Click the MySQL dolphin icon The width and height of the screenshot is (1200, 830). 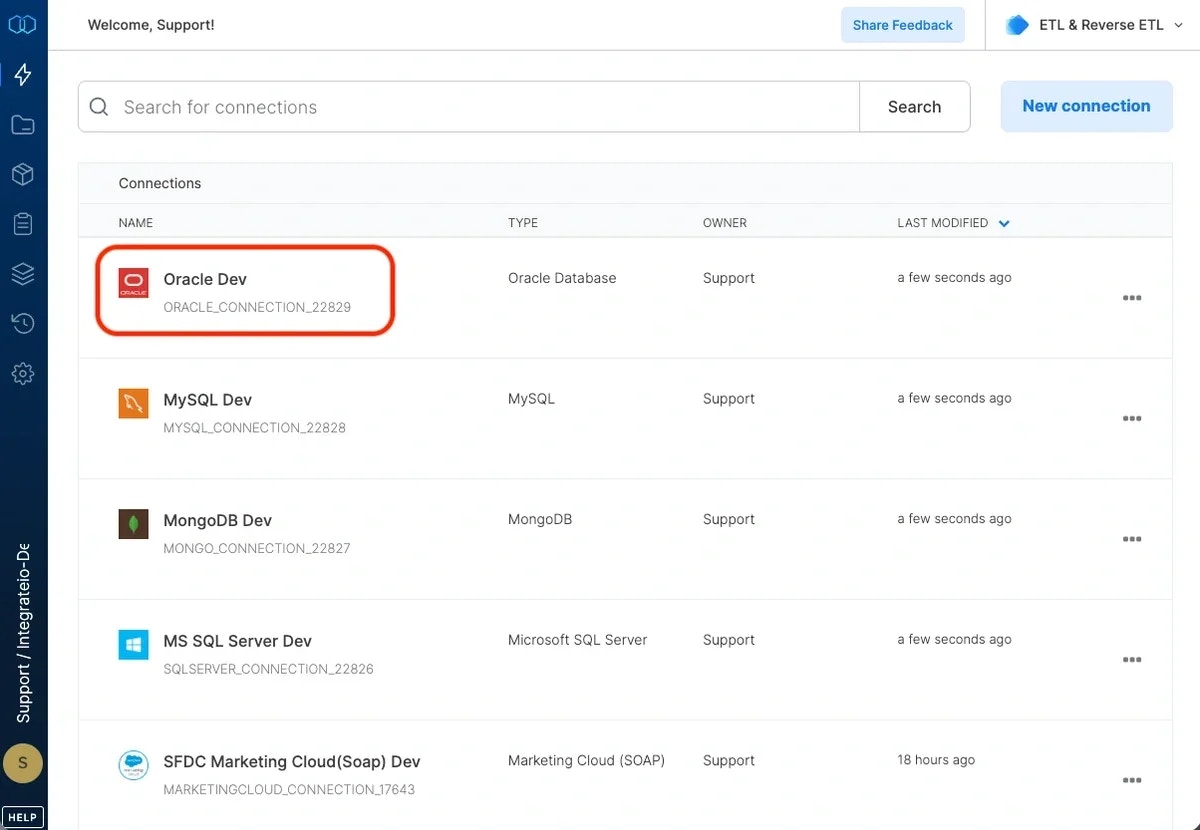[x=133, y=404]
